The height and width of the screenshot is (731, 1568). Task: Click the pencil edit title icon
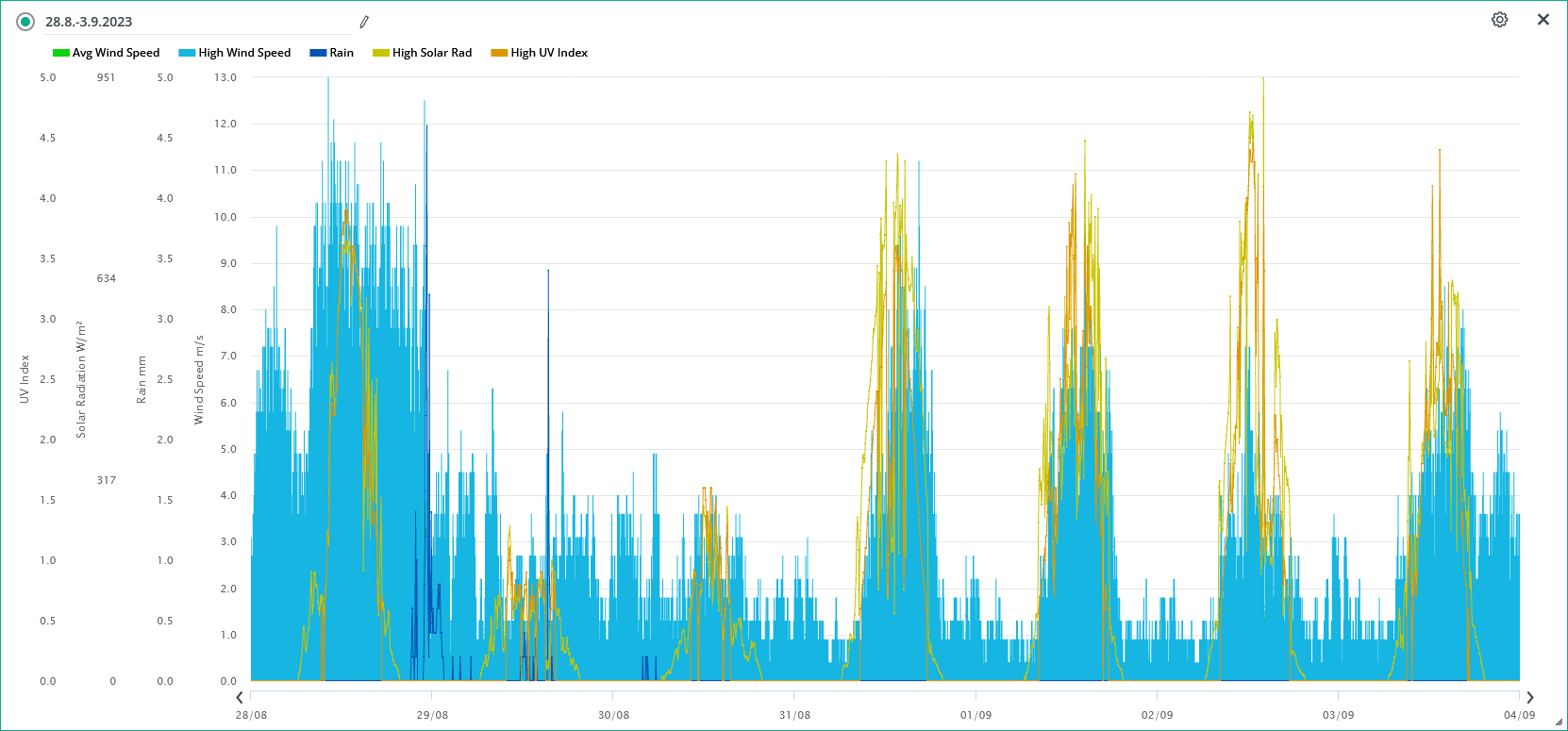(x=364, y=22)
